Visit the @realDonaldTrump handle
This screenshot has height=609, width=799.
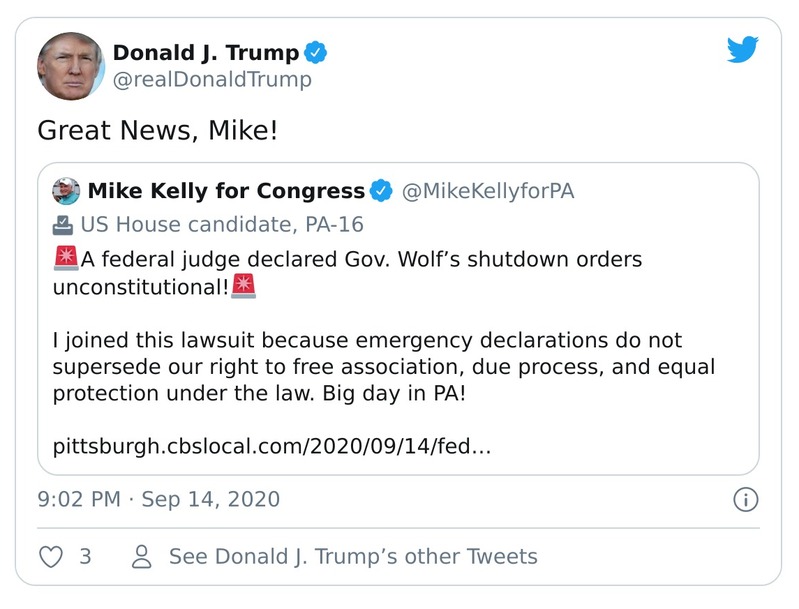[212, 80]
